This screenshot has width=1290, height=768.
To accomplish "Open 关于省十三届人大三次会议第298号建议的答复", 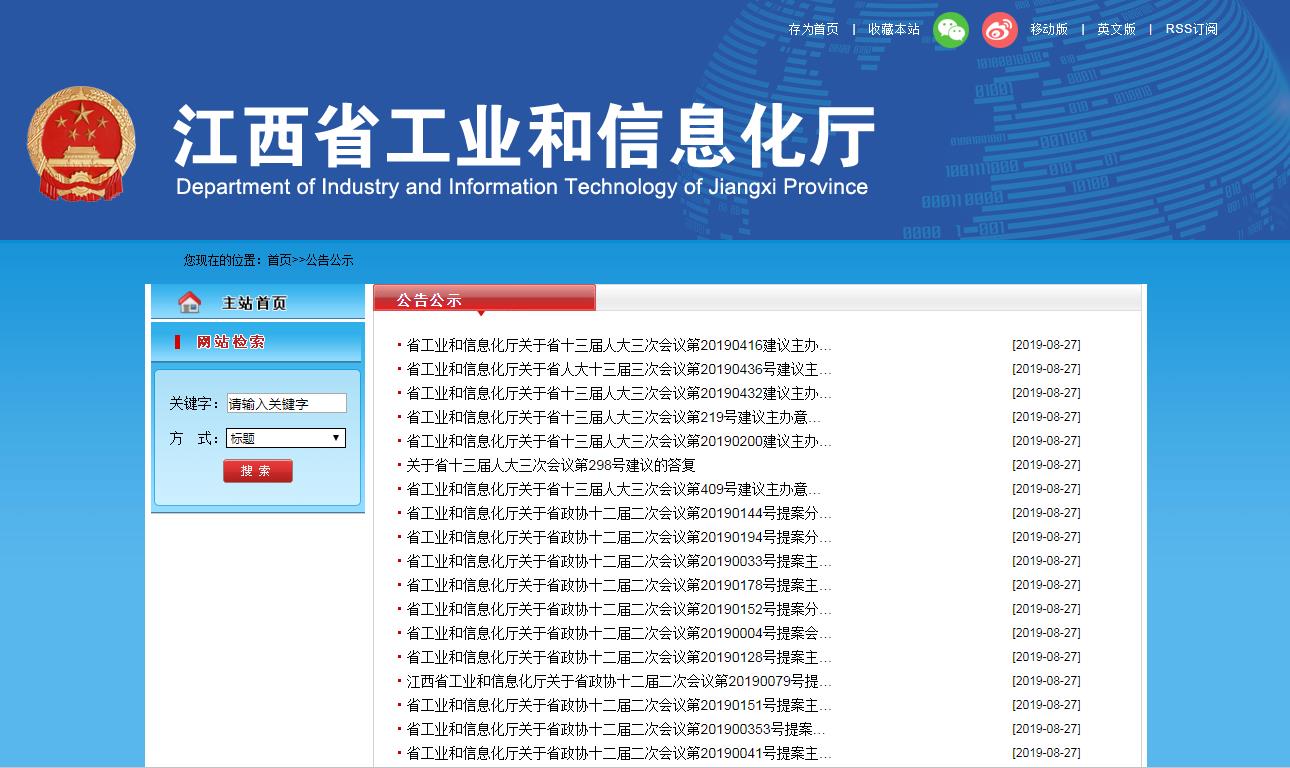I will [x=550, y=465].
